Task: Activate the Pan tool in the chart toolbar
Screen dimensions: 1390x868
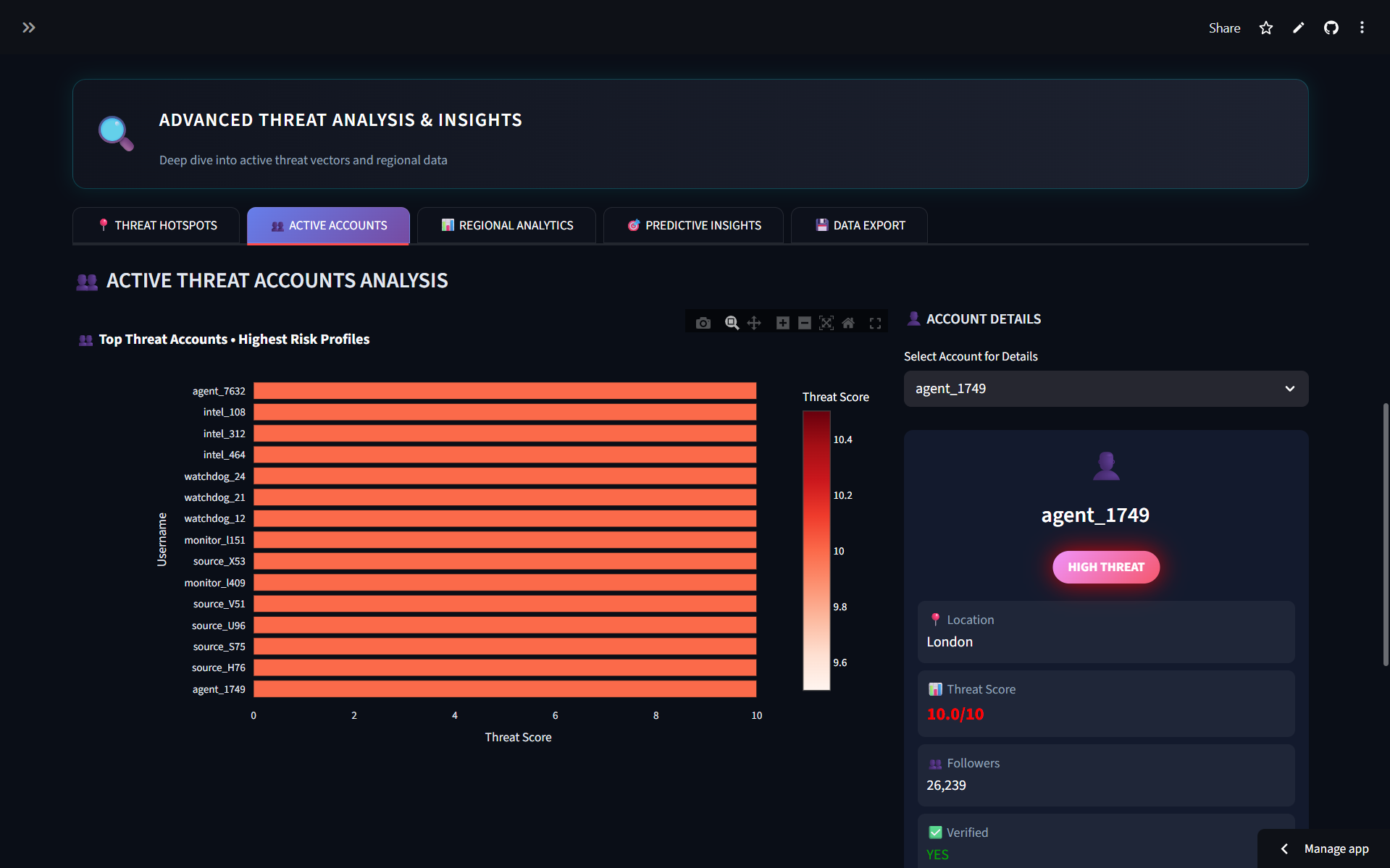Action: (x=754, y=323)
